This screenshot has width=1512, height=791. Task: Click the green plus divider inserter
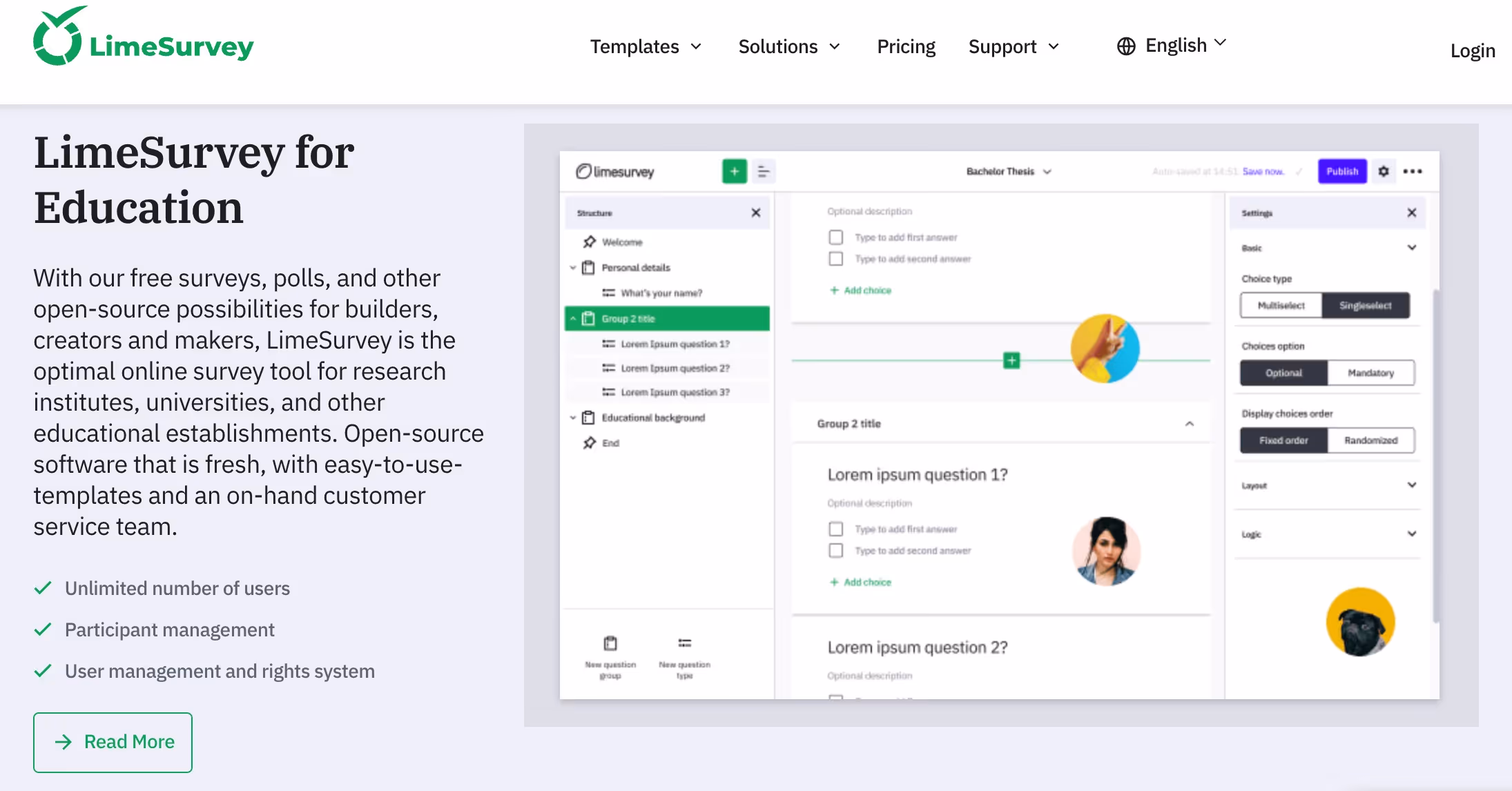coord(1011,360)
